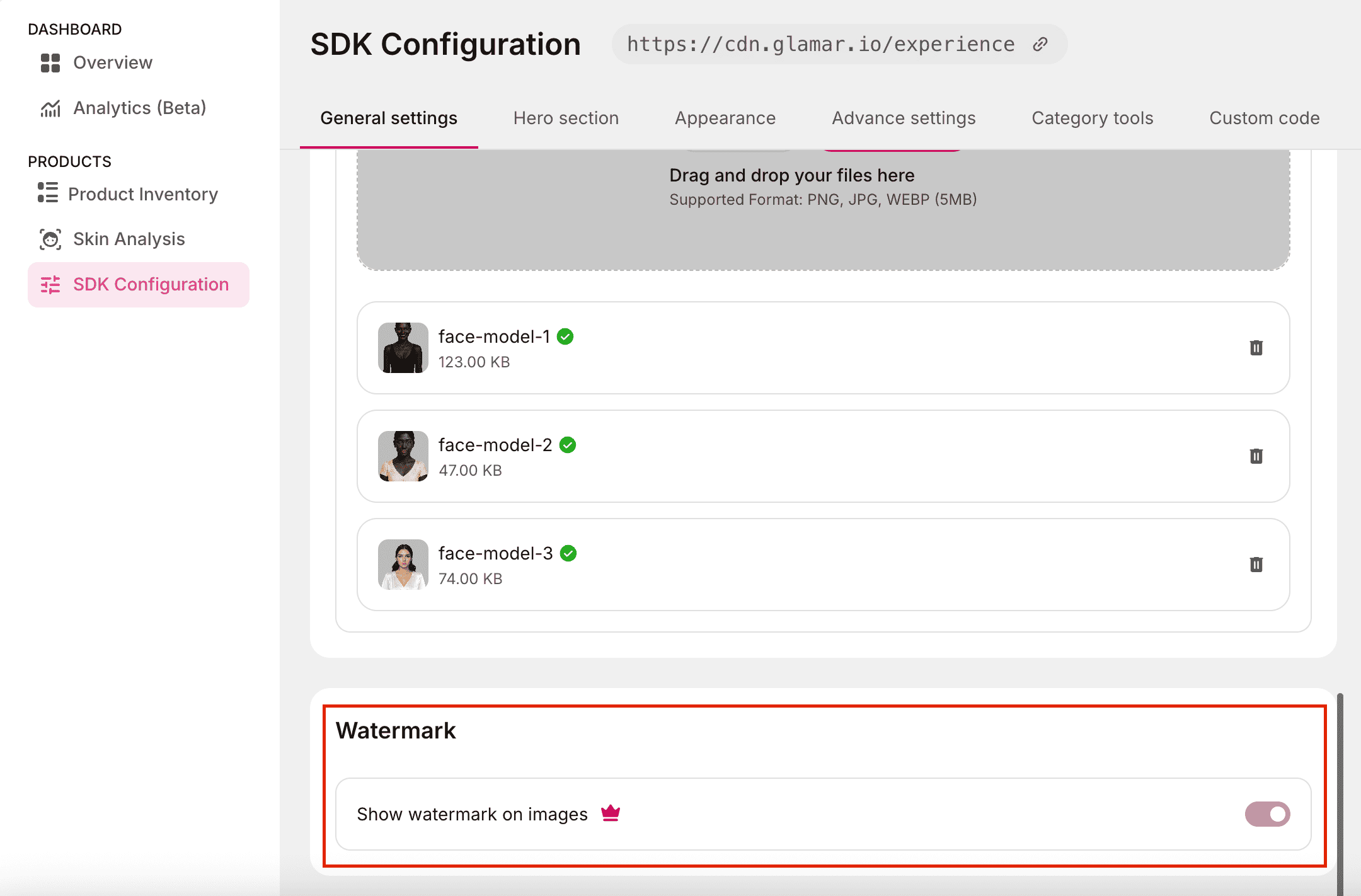Click the premium crown icon beside watermark
Screen dimensions: 1361x896
(610, 813)
